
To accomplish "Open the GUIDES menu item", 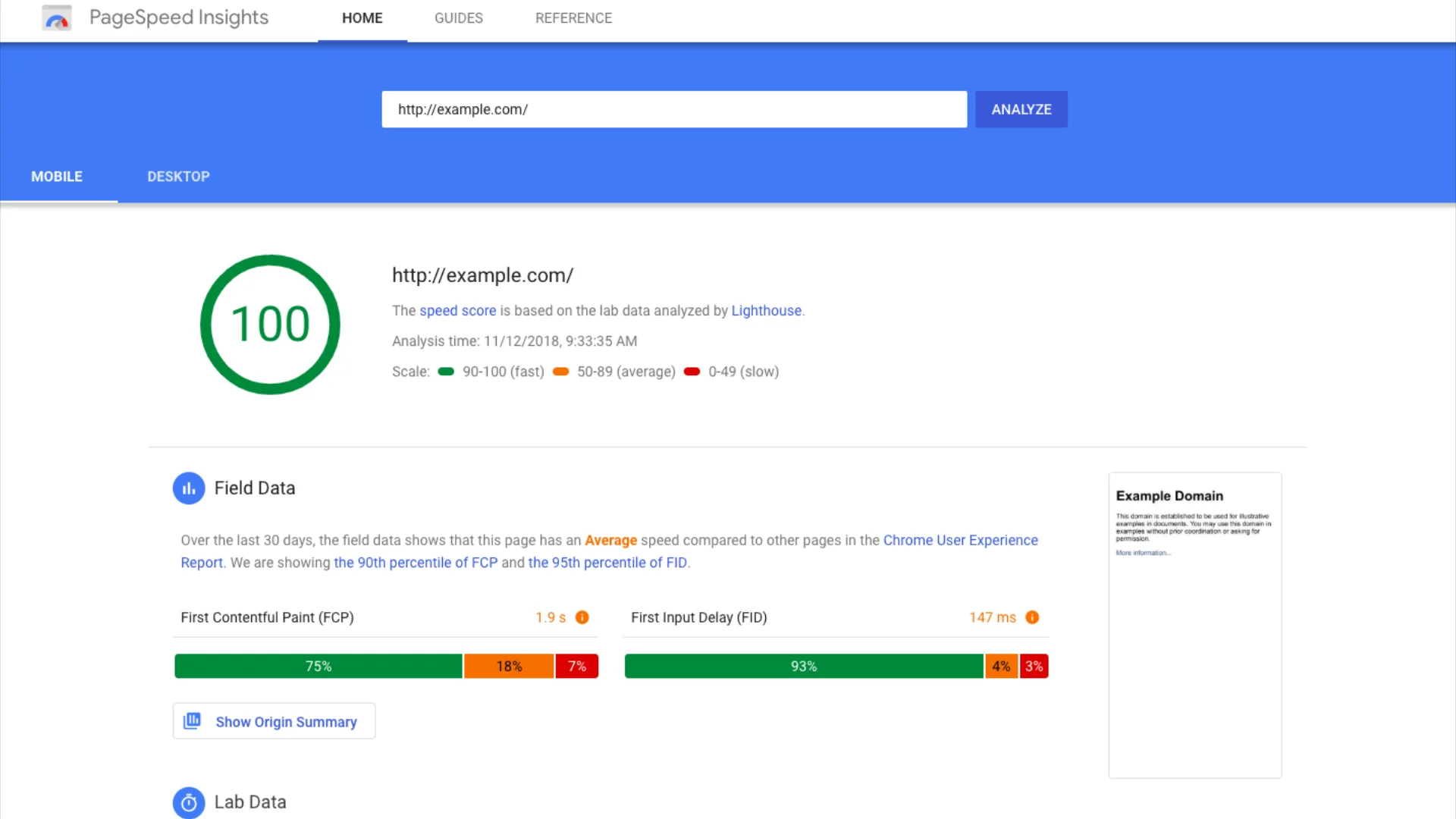I will click(458, 17).
